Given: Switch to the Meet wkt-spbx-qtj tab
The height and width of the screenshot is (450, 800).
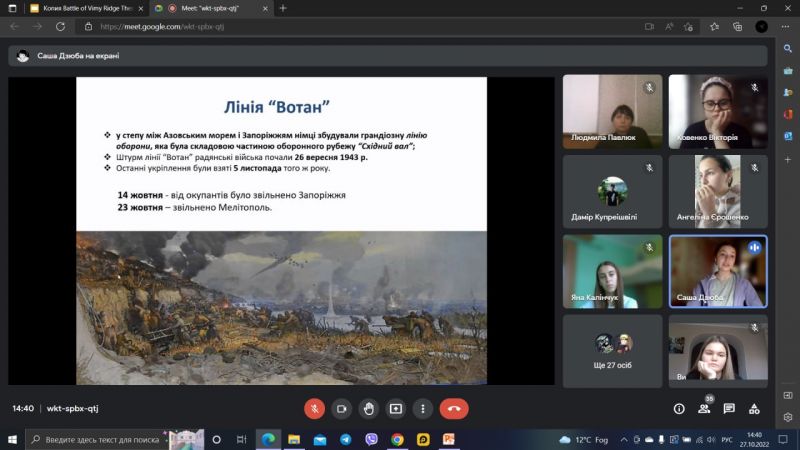Looking at the screenshot, I should [x=209, y=8].
